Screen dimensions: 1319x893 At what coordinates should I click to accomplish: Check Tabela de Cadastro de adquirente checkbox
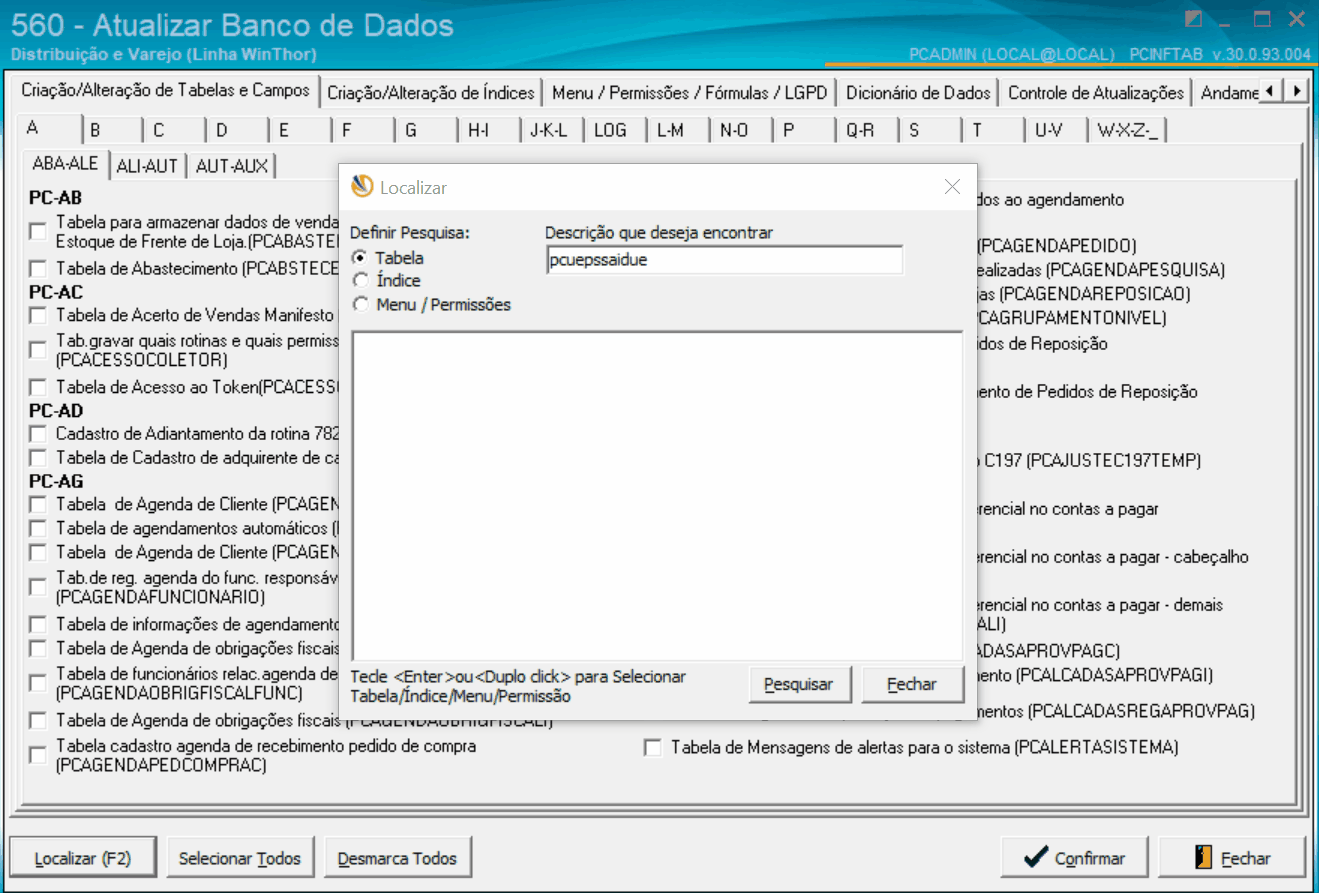click(x=38, y=458)
